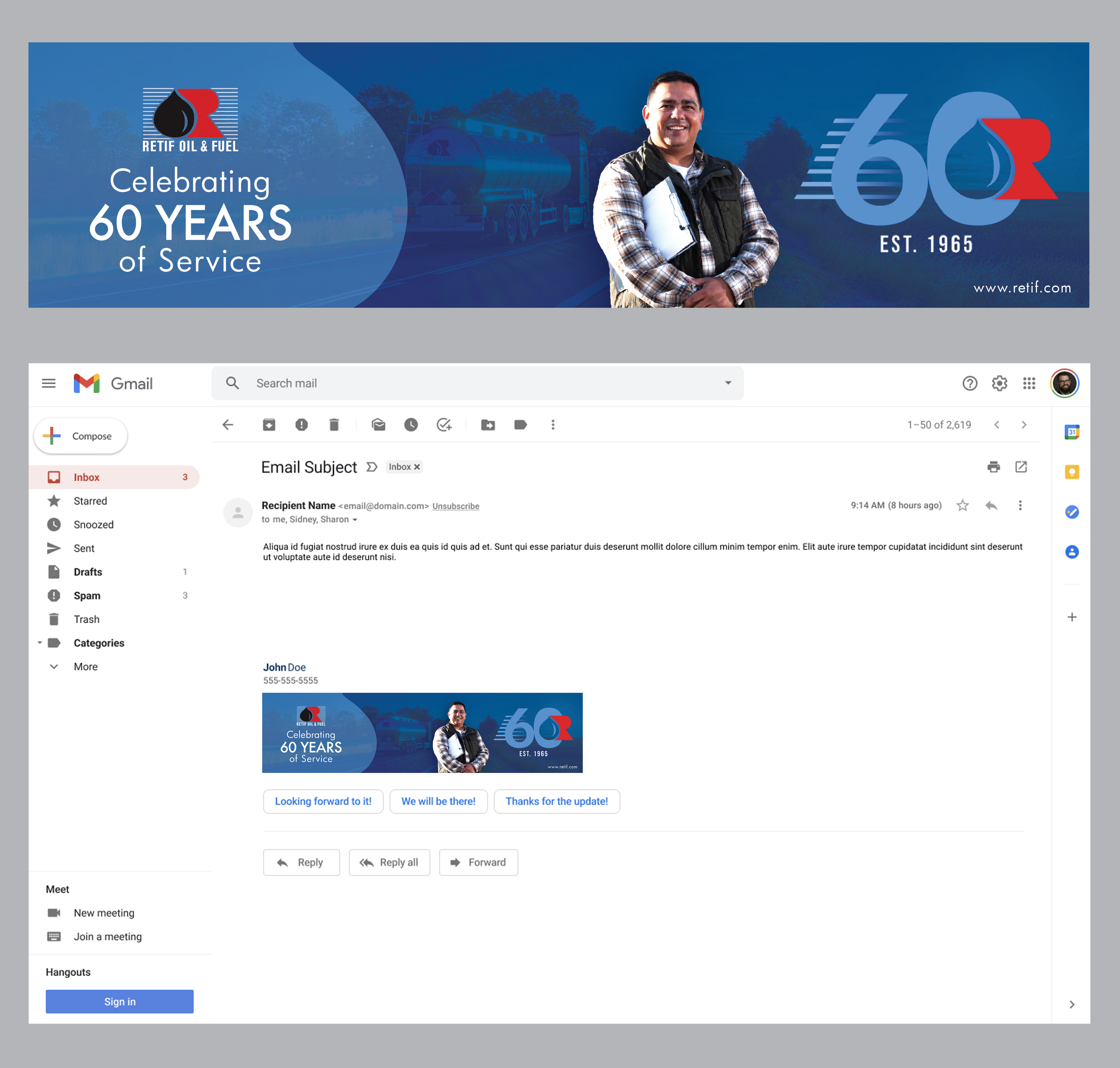Image resolution: width=1120 pixels, height=1068 pixels.
Task: Add the email to Tasks
Action: [444, 425]
